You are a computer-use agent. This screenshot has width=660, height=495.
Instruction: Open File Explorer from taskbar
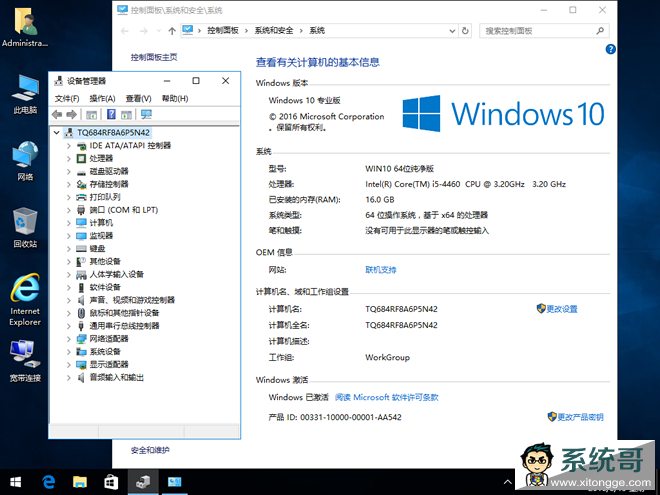pos(80,482)
